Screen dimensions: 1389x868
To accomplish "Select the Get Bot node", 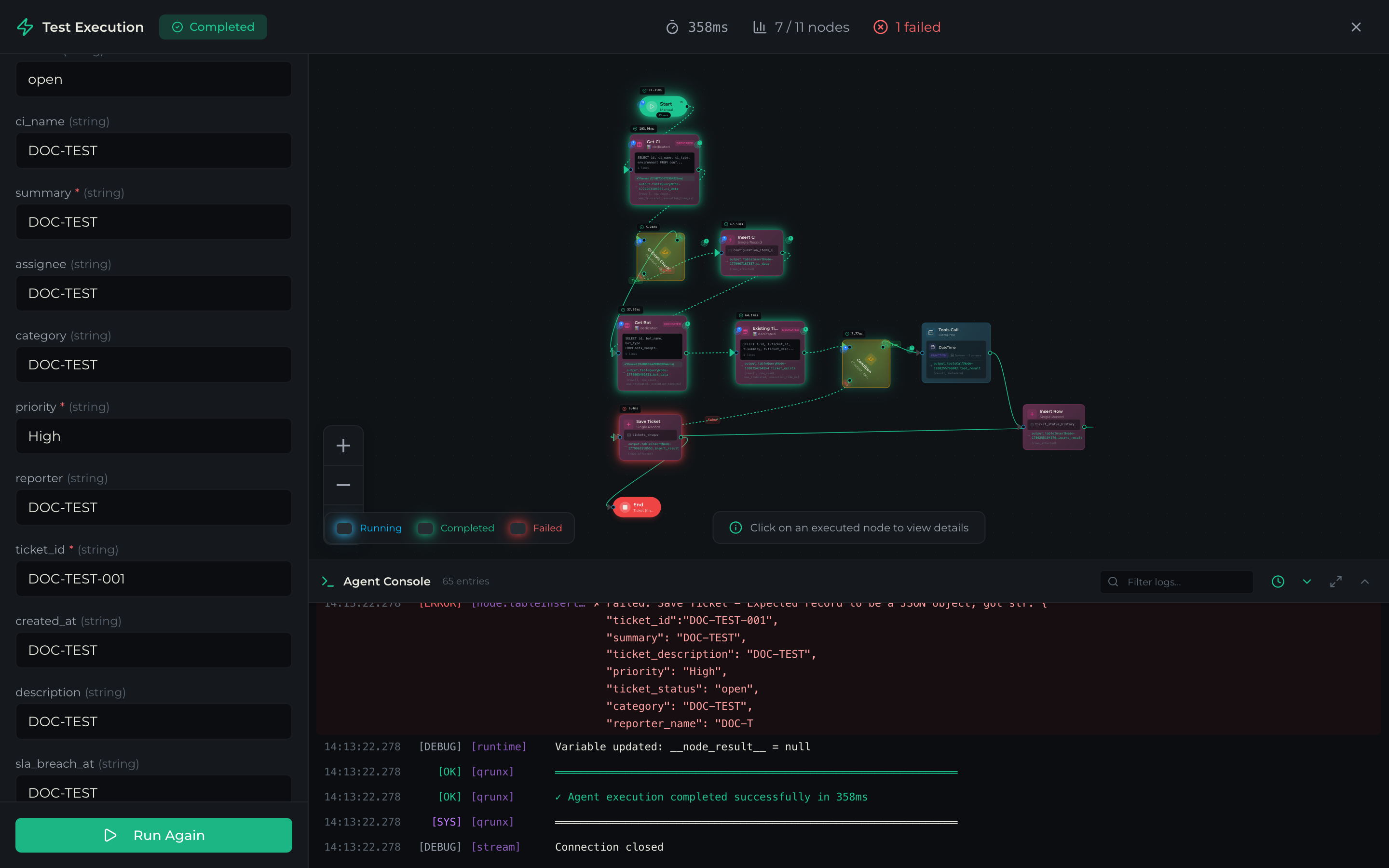I will point(652,353).
